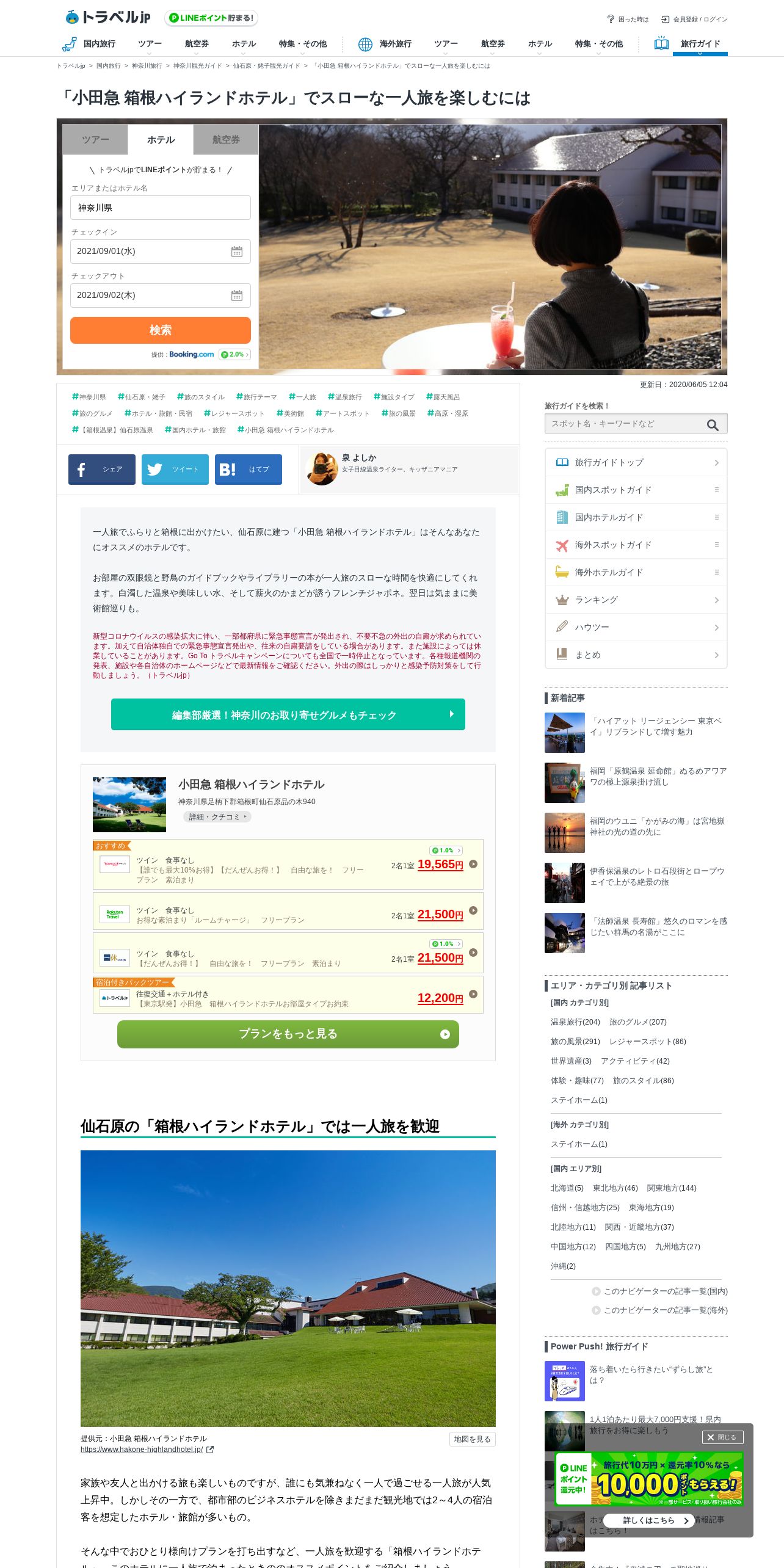Click the まとめ book icon

pyautogui.click(x=562, y=655)
